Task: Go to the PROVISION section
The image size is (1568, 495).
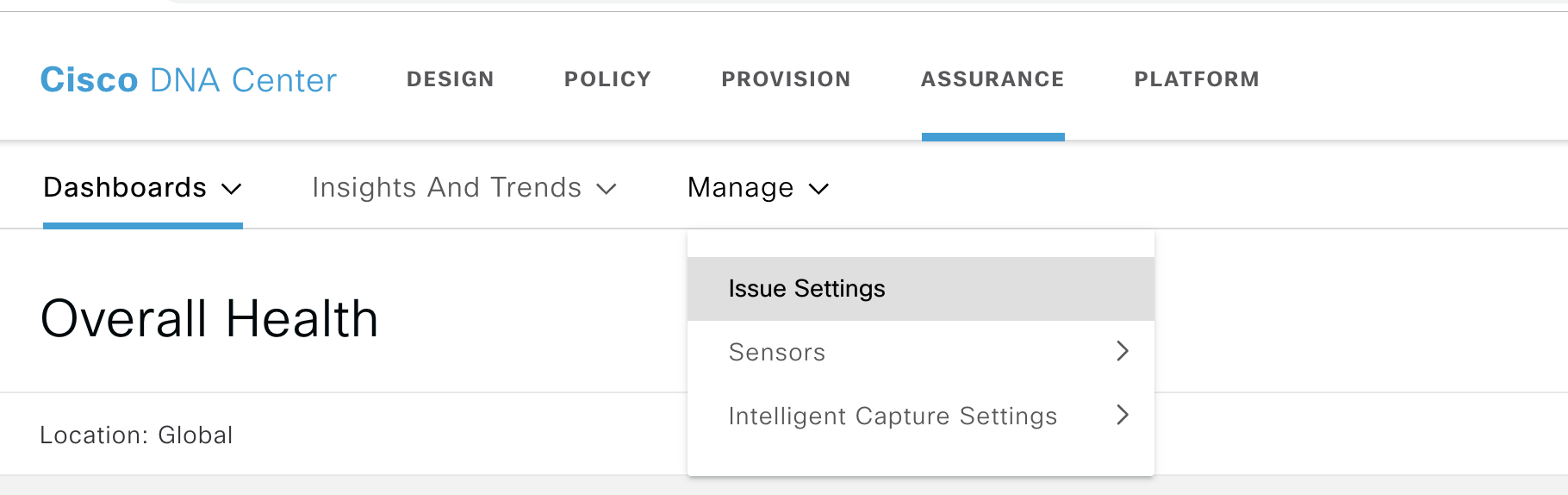Action: [786, 79]
